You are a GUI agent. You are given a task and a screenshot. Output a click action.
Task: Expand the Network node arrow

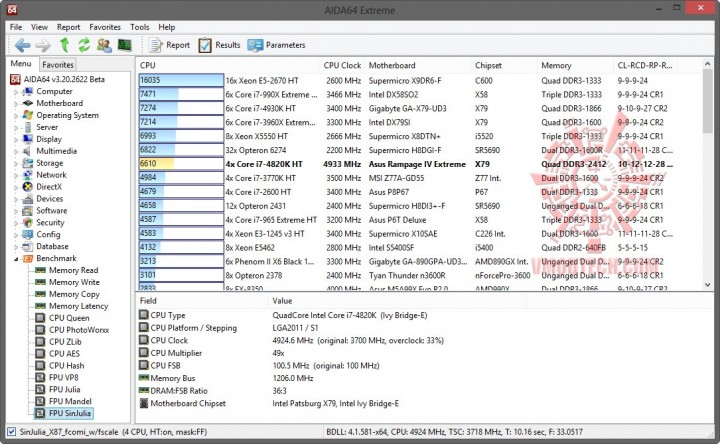[x=16, y=175]
